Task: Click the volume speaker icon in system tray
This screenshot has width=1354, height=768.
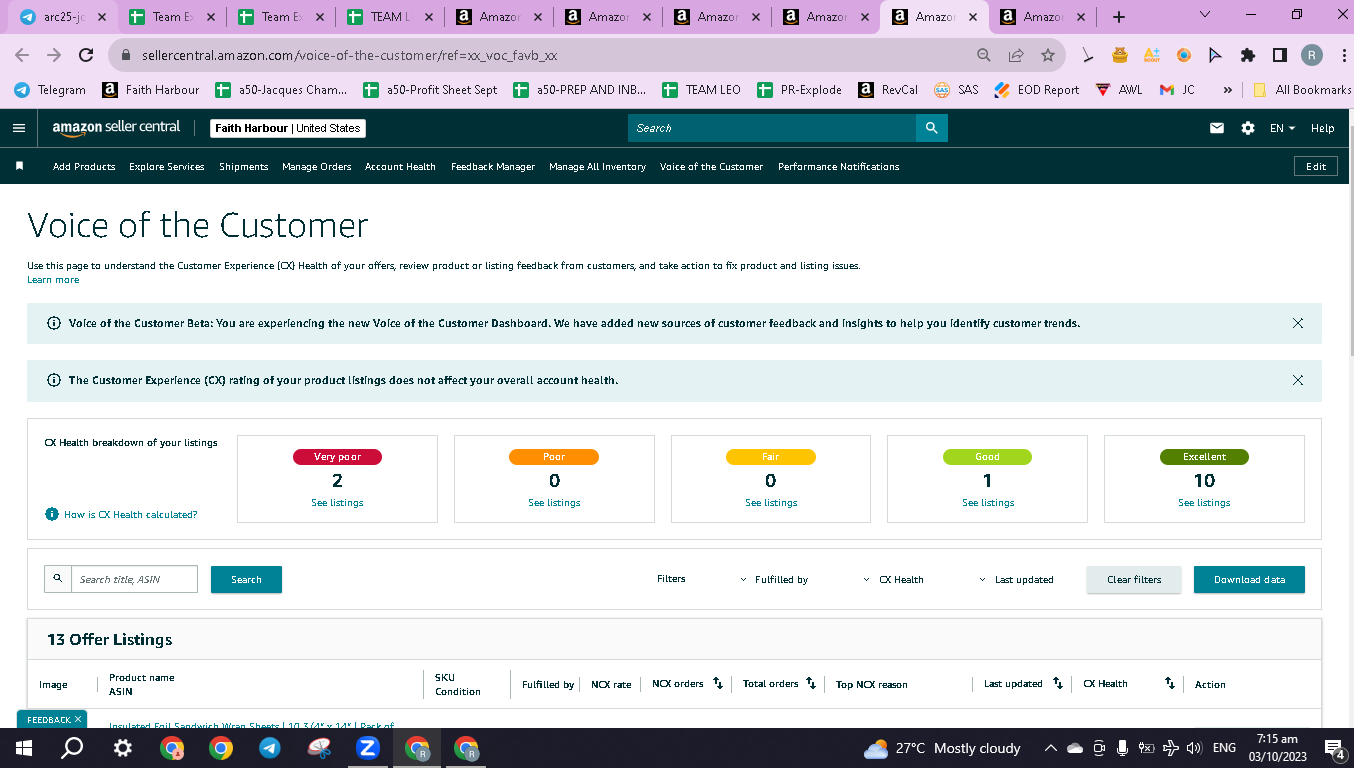Action: coord(1194,748)
